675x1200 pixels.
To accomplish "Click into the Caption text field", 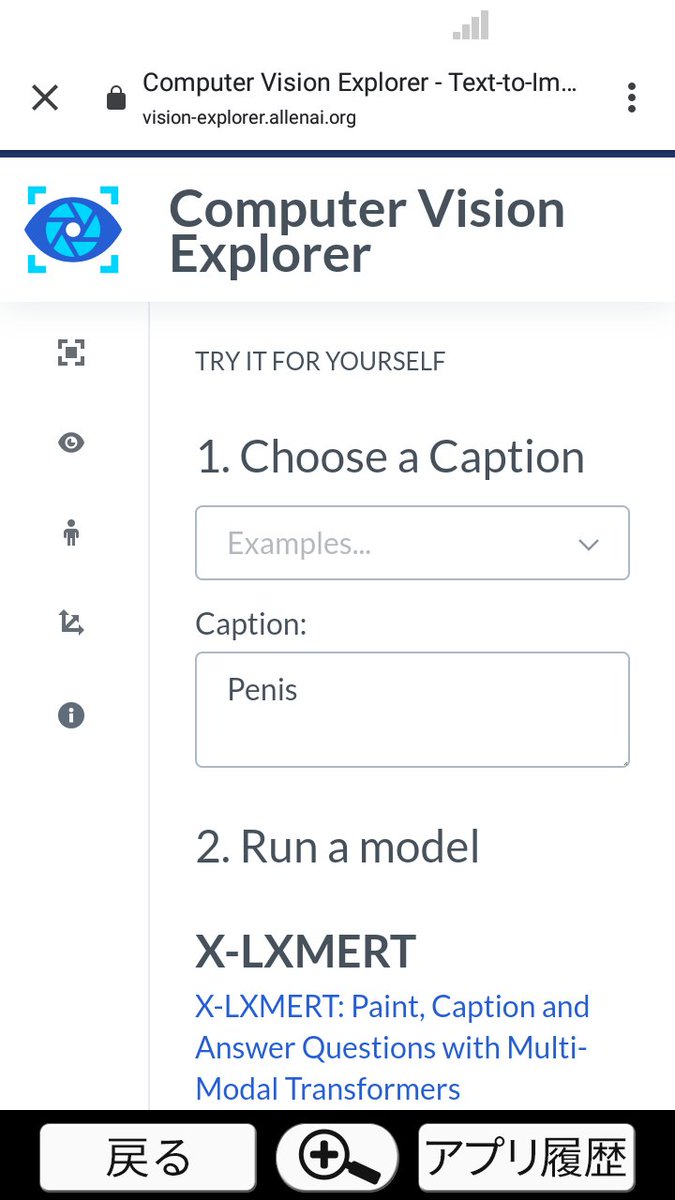I will [x=412, y=710].
